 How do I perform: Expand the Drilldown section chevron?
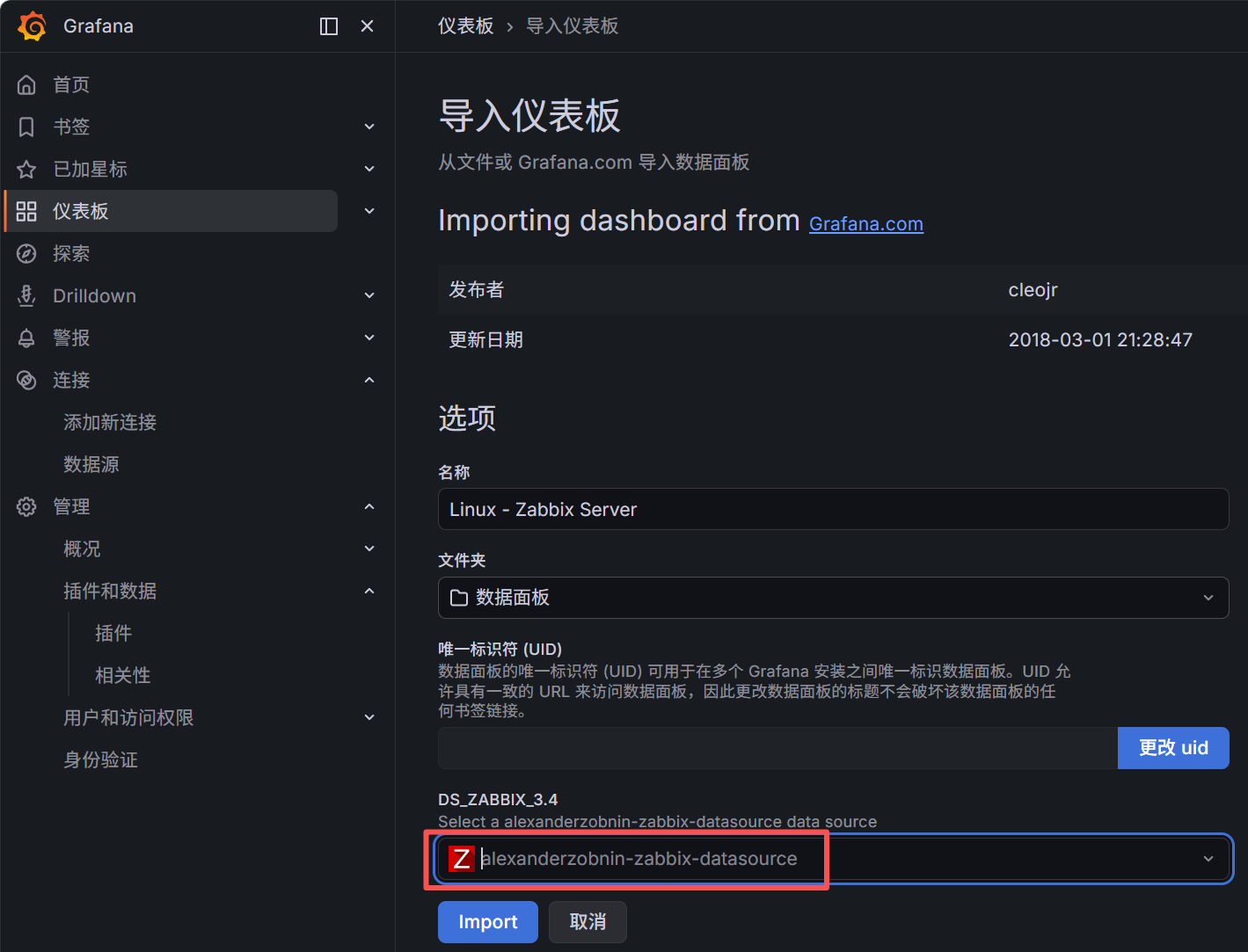tap(369, 295)
